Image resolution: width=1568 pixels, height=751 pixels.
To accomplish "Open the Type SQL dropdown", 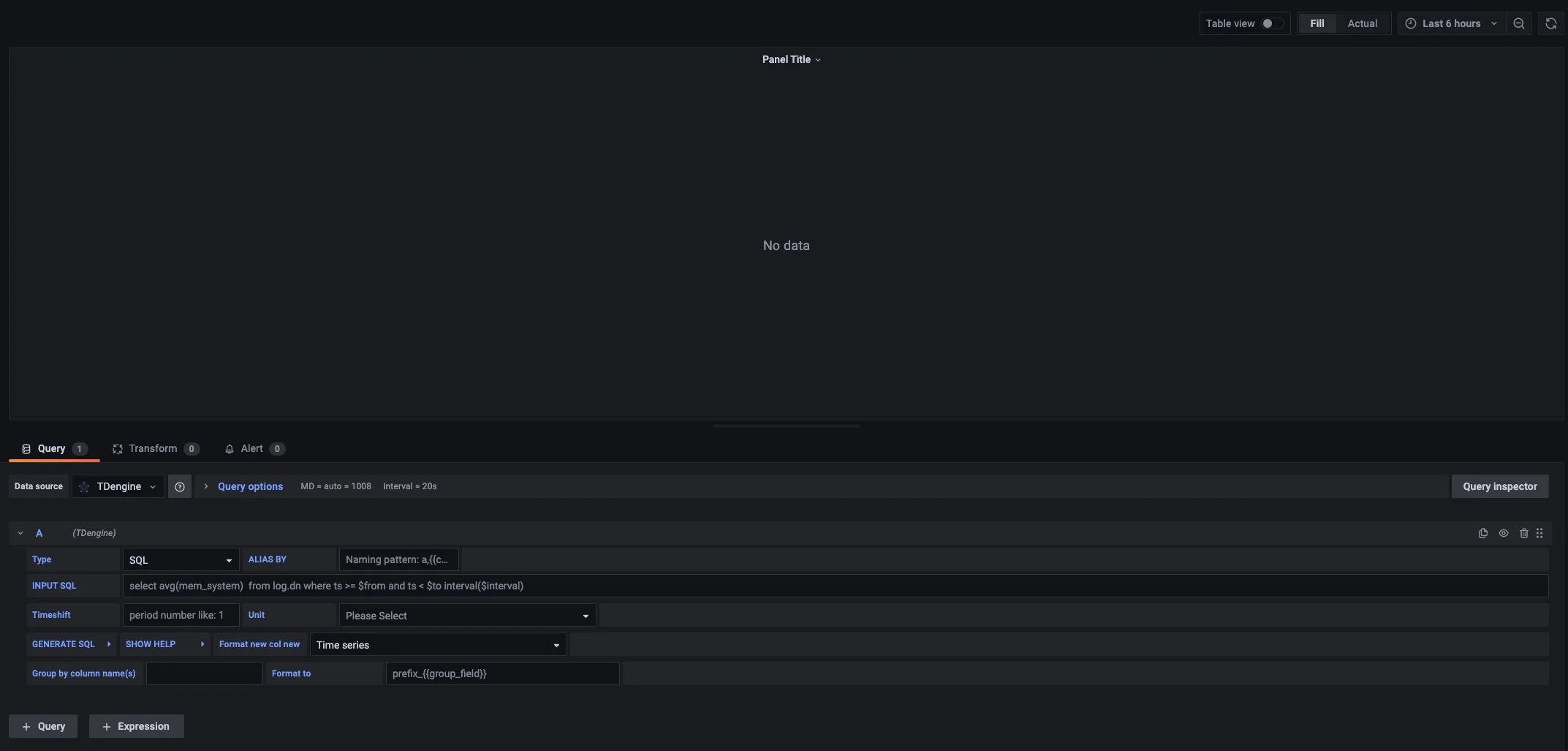I will click(x=181, y=560).
